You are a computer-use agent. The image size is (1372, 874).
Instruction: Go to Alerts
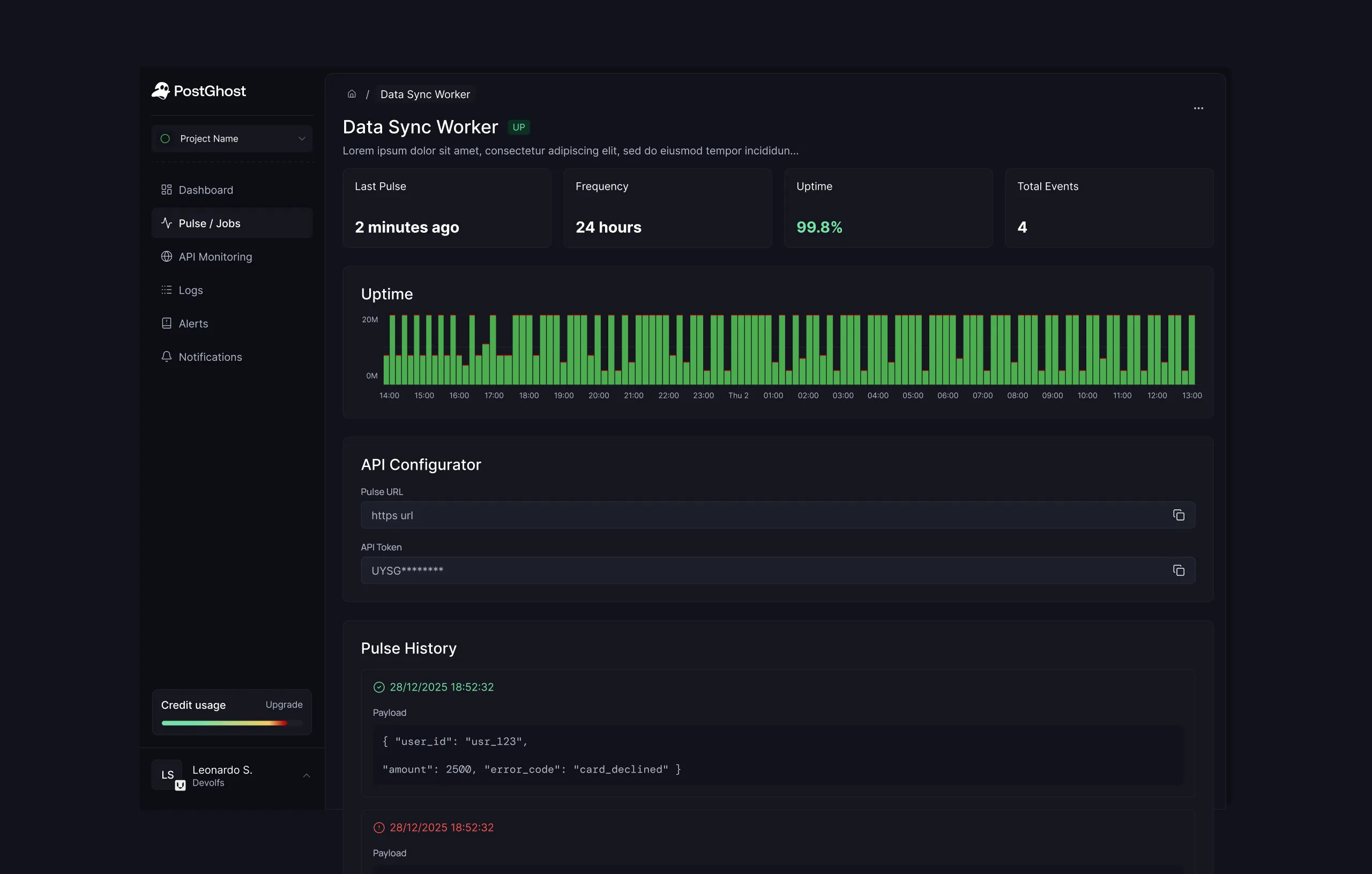pyautogui.click(x=232, y=323)
